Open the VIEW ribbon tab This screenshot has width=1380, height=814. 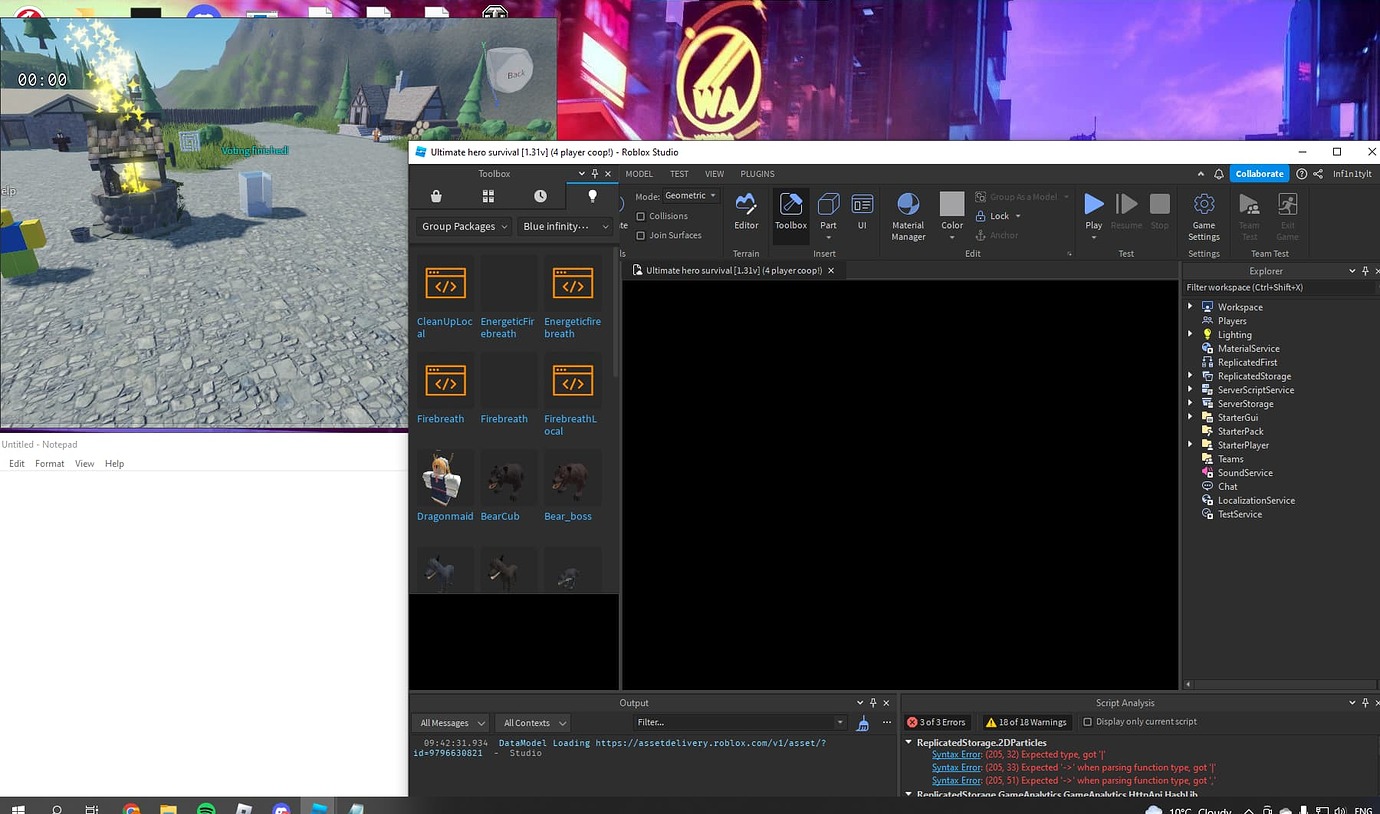714,173
